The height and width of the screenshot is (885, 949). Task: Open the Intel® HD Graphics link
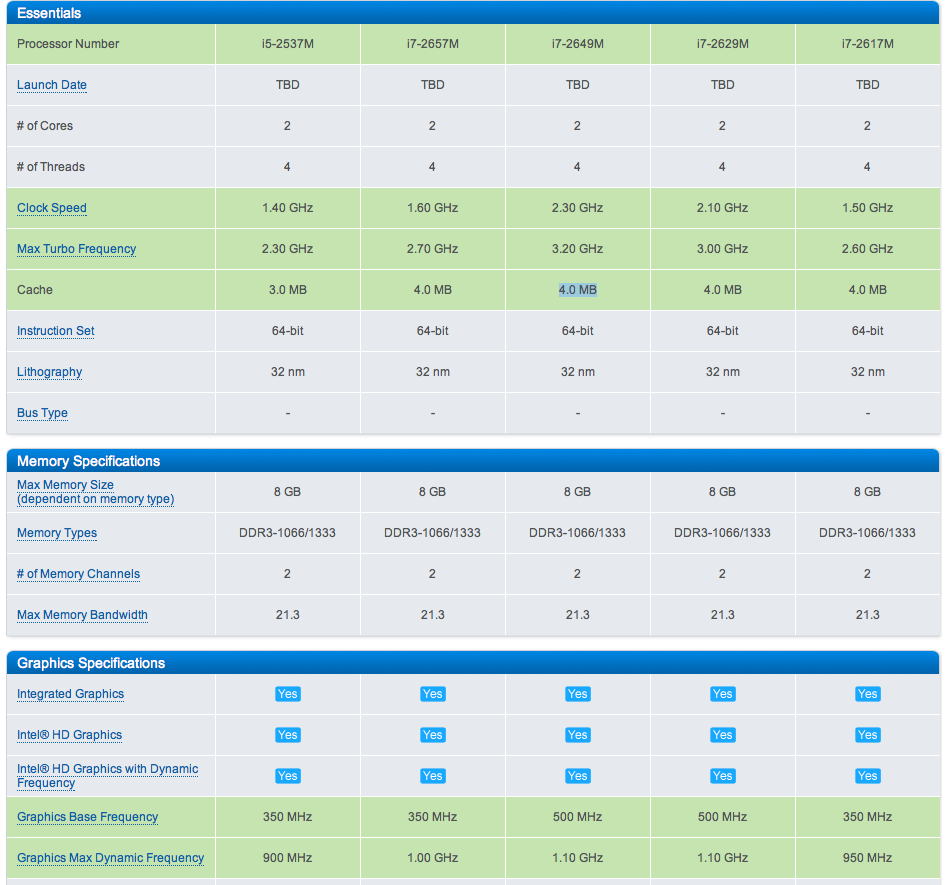[x=70, y=735]
